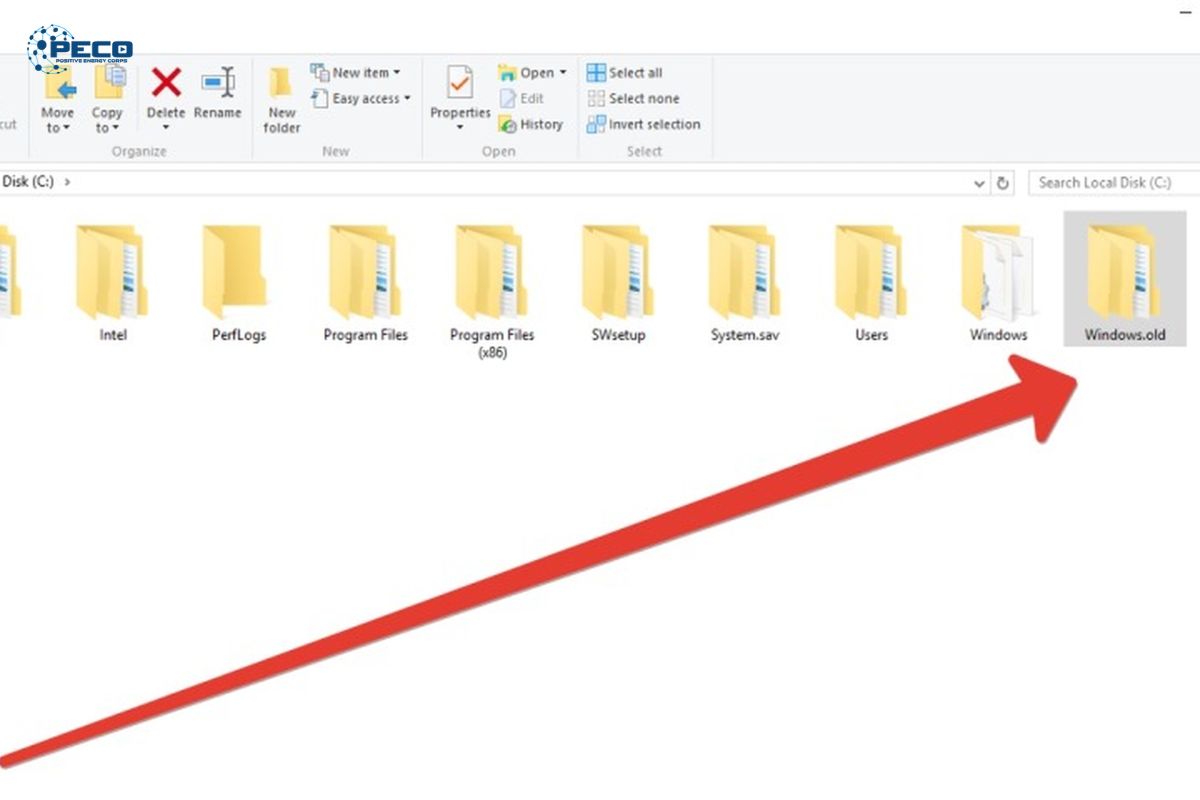Expand the chevron after Disk (C:) breadcrumb
The height and width of the screenshot is (800, 1200).
coord(67,182)
